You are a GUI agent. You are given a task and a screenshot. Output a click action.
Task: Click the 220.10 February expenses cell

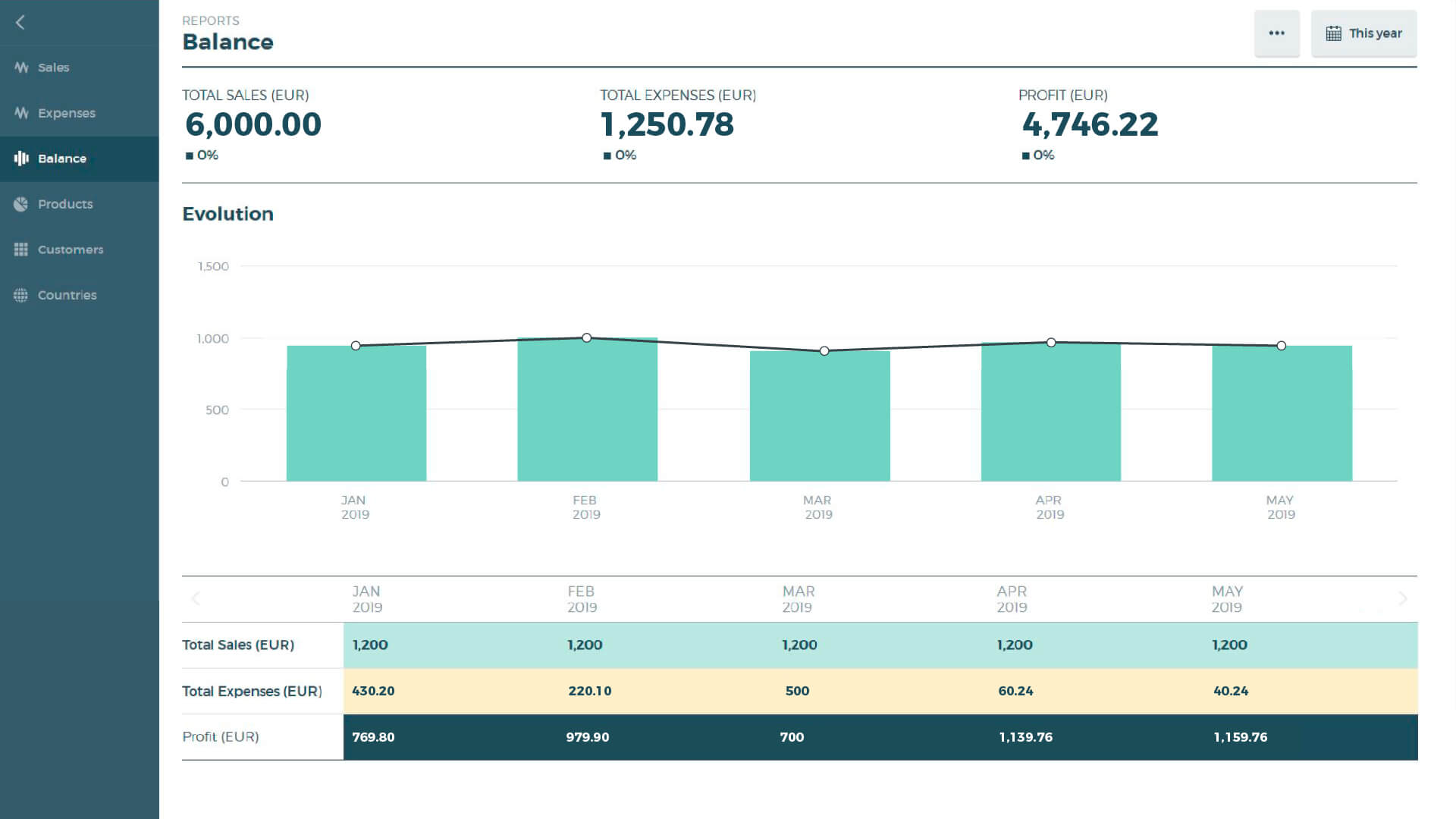(590, 691)
